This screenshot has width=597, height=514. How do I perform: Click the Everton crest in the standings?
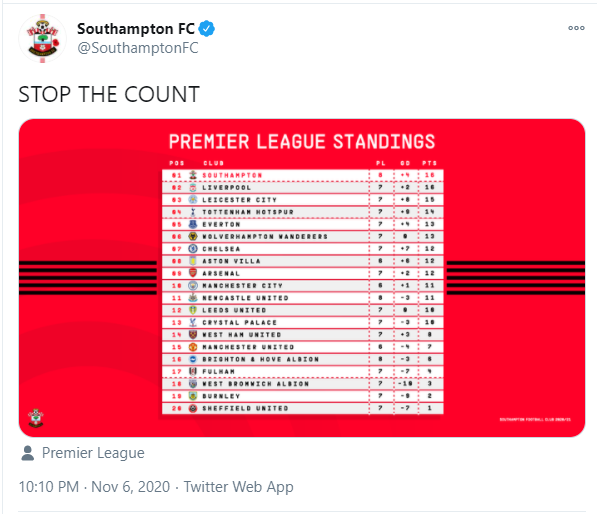(193, 224)
